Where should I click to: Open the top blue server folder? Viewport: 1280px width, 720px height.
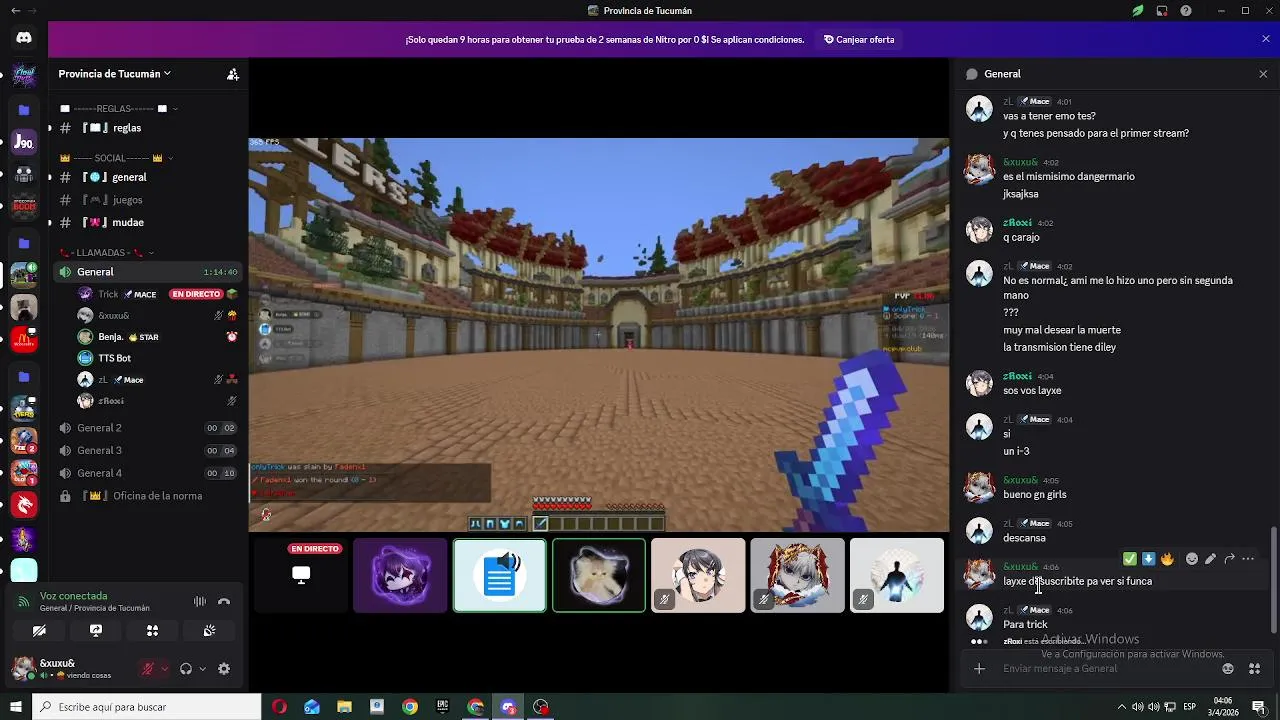pyautogui.click(x=24, y=110)
